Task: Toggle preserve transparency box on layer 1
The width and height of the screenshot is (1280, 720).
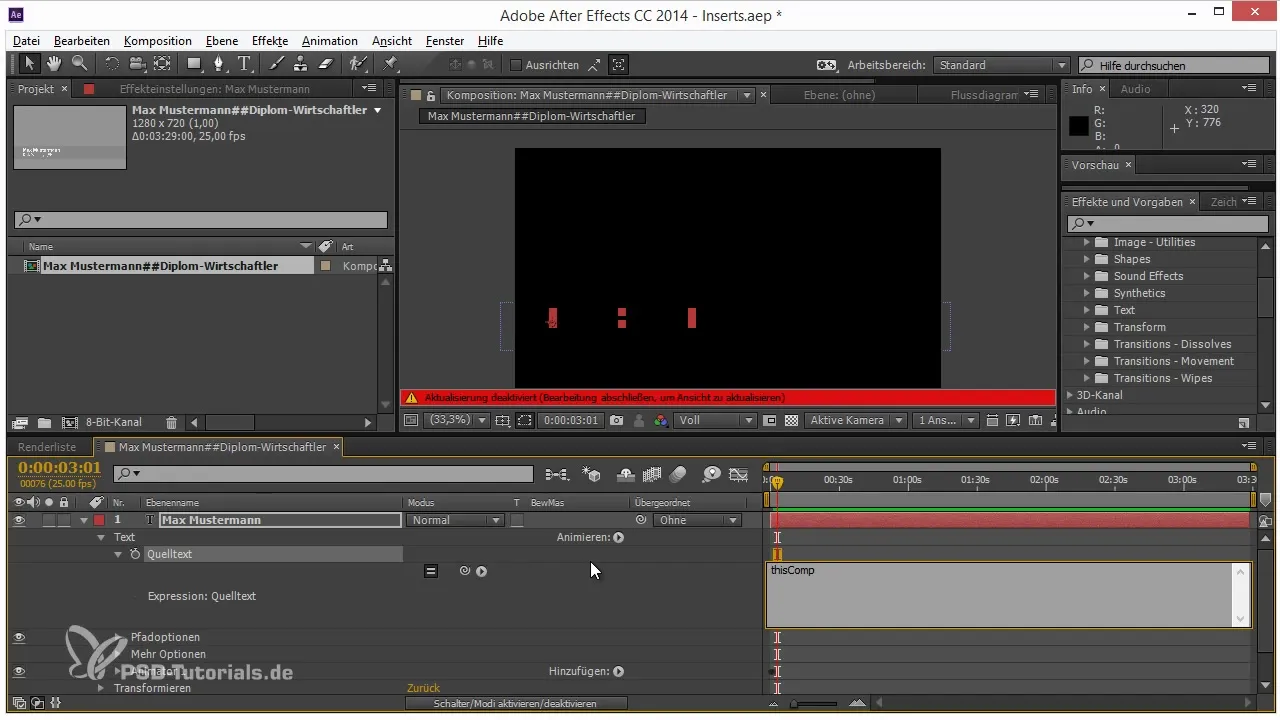Action: (x=517, y=520)
